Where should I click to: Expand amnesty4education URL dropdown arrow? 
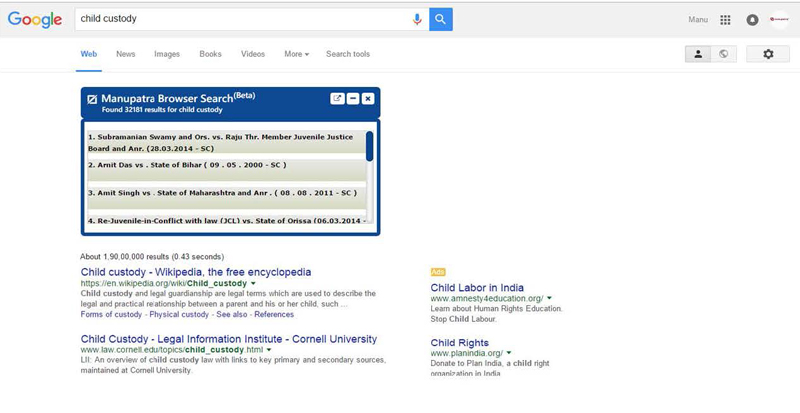[549, 298]
